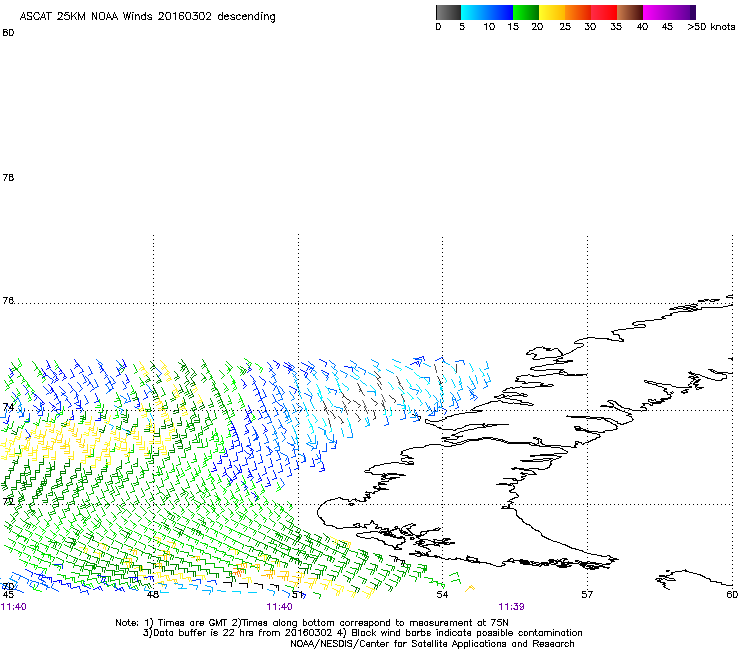
Task: Click the note line beginning "Note: 1) Times are GMT"
Action: (x=312, y=623)
